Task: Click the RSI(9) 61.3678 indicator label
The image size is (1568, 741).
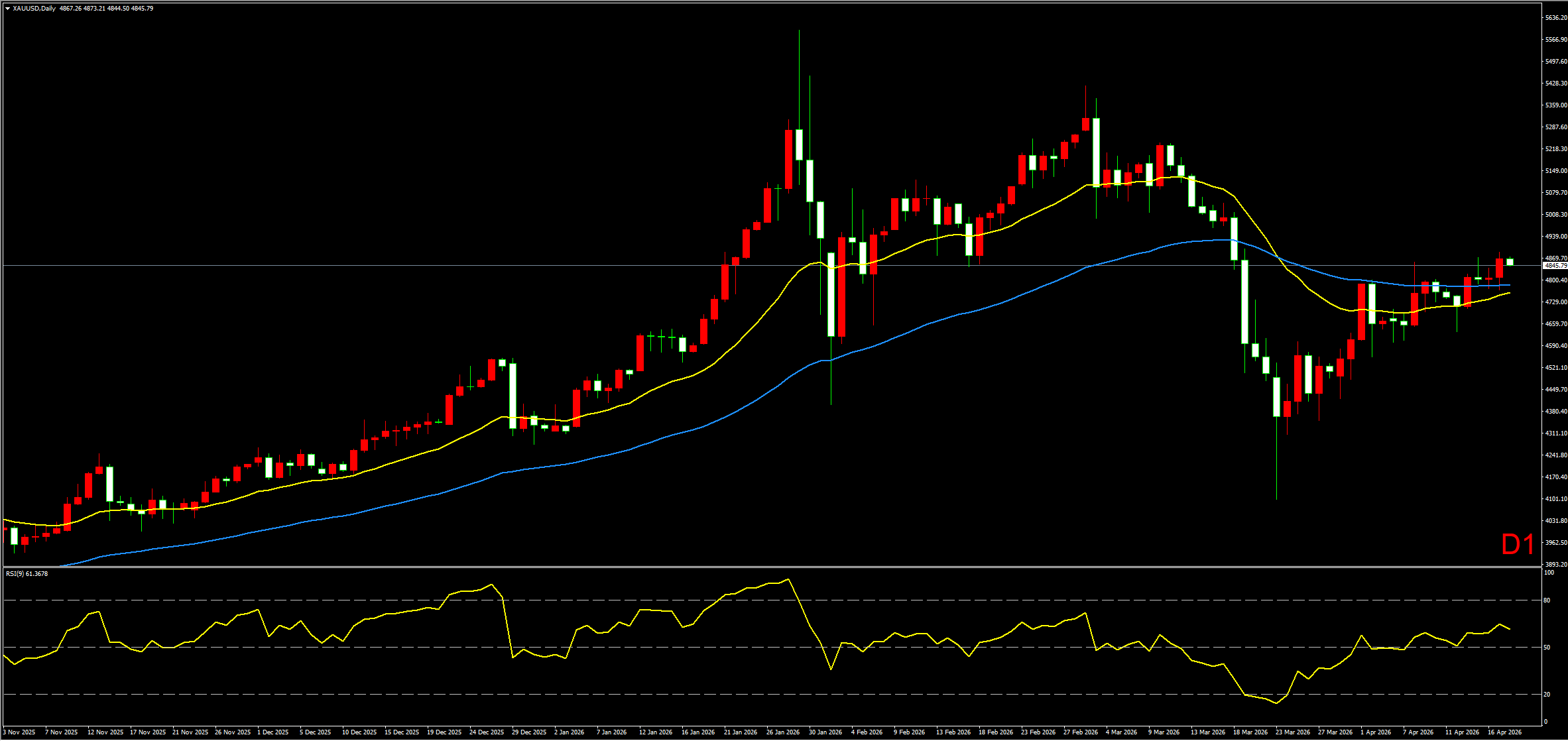Action: point(27,574)
